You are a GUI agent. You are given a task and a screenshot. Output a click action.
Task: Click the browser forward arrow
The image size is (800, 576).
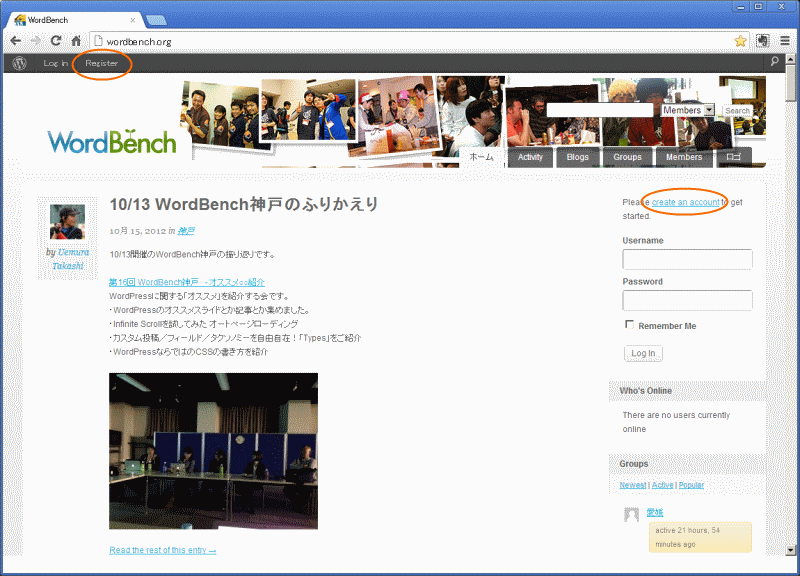[36, 41]
